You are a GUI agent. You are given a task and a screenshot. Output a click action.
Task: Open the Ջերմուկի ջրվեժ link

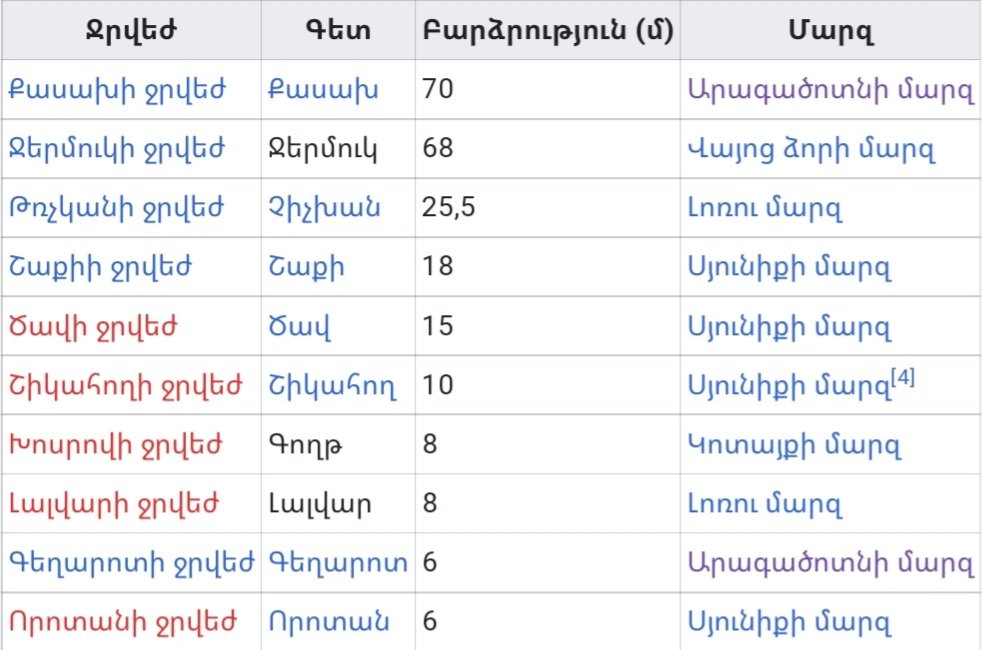[x=116, y=149]
